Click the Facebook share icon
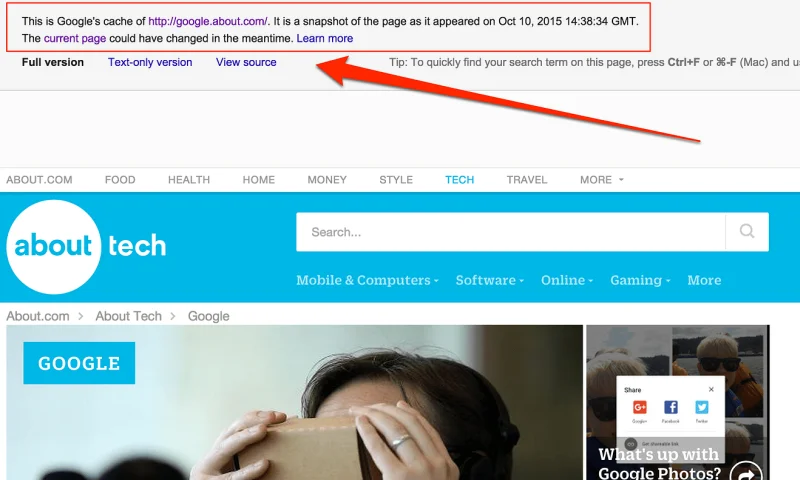The image size is (800, 480). click(x=671, y=408)
